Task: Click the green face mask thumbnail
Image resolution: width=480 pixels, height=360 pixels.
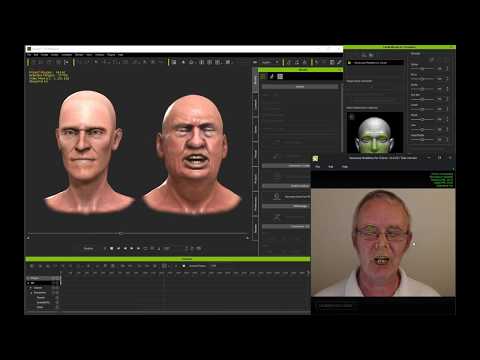Action: 375,133
